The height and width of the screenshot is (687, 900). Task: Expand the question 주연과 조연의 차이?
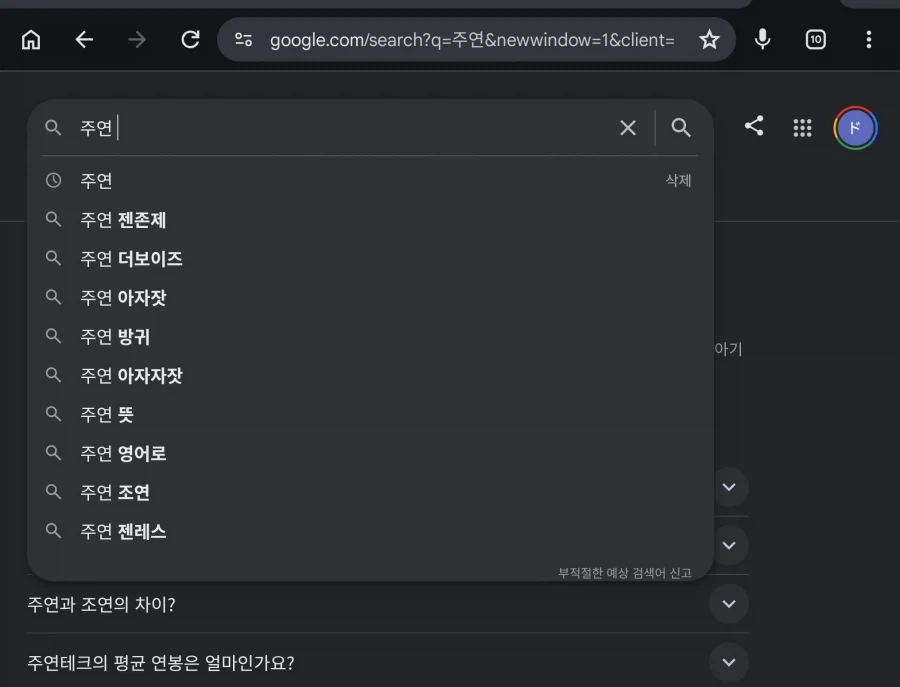pyautogui.click(x=387, y=604)
